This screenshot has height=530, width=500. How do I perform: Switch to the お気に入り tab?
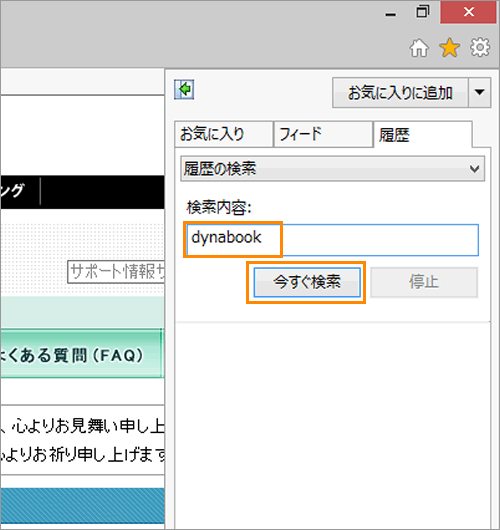click(x=223, y=134)
